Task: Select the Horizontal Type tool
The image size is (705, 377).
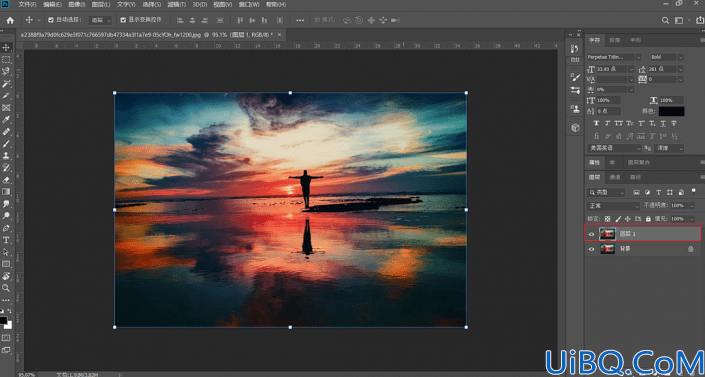Action: (x=6, y=240)
